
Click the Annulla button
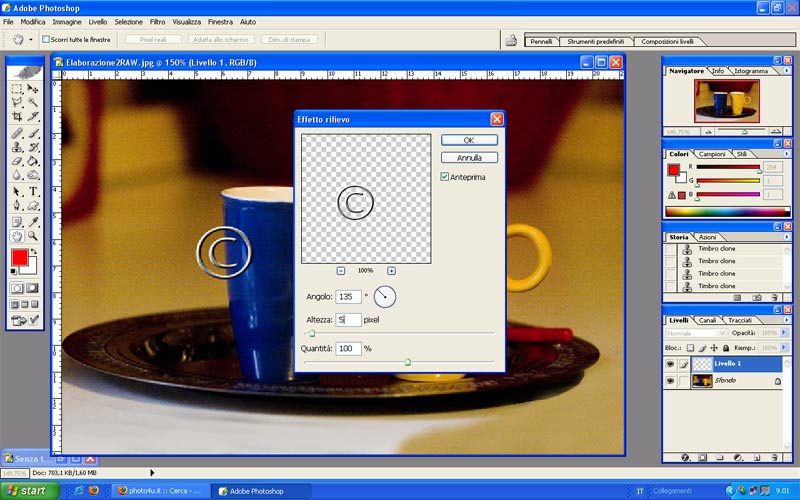468,158
